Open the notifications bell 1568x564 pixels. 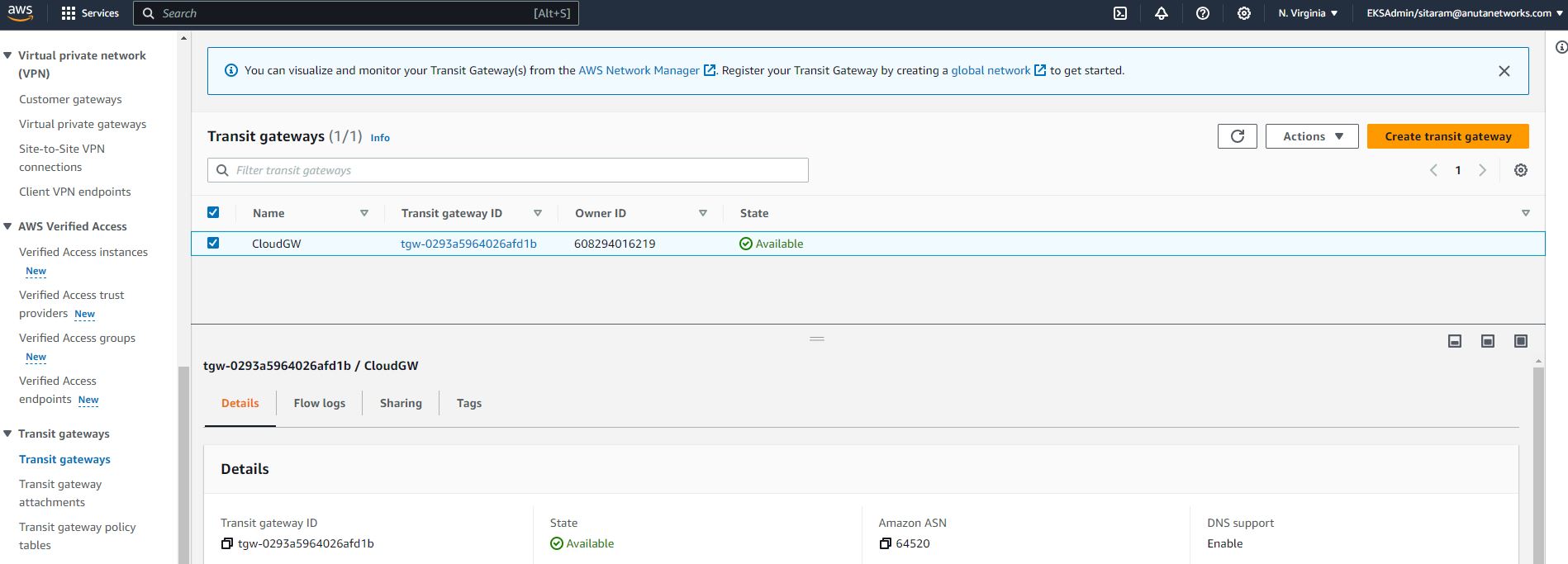tap(1162, 13)
